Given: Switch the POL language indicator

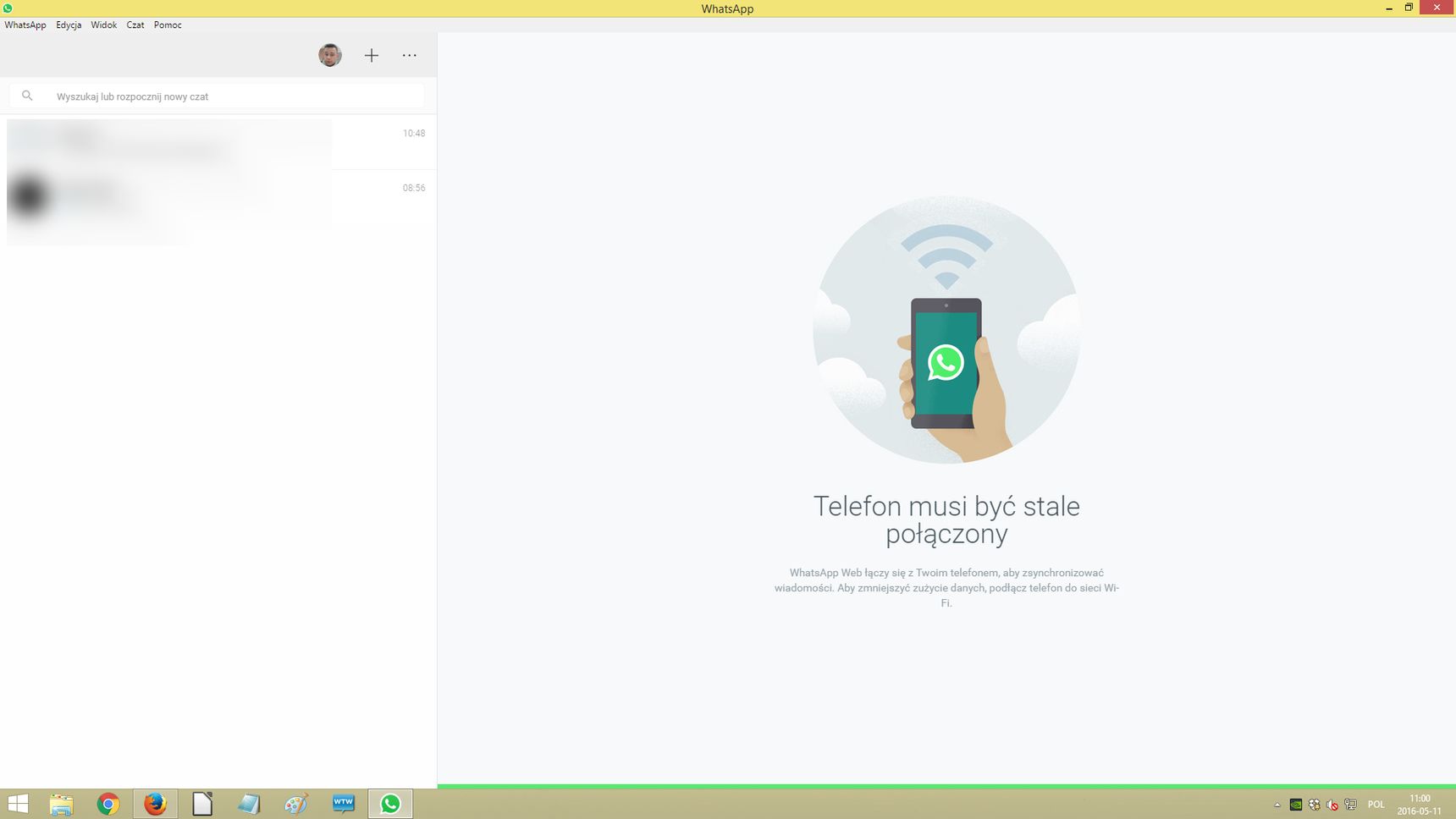Looking at the screenshot, I should coord(1376,805).
